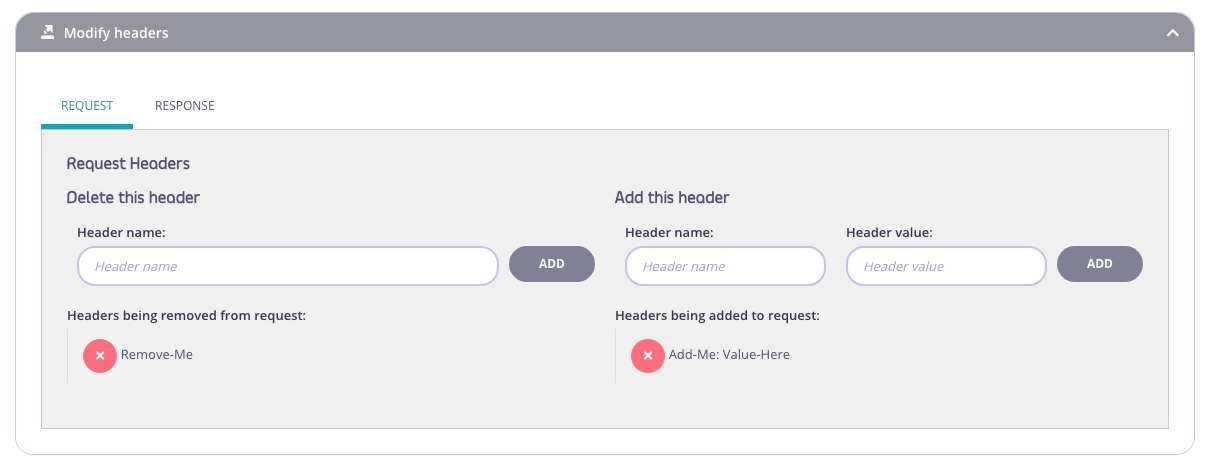Viewport: 1205px width, 469px height.
Task: Click the Header value: field label
Action: click(x=889, y=233)
